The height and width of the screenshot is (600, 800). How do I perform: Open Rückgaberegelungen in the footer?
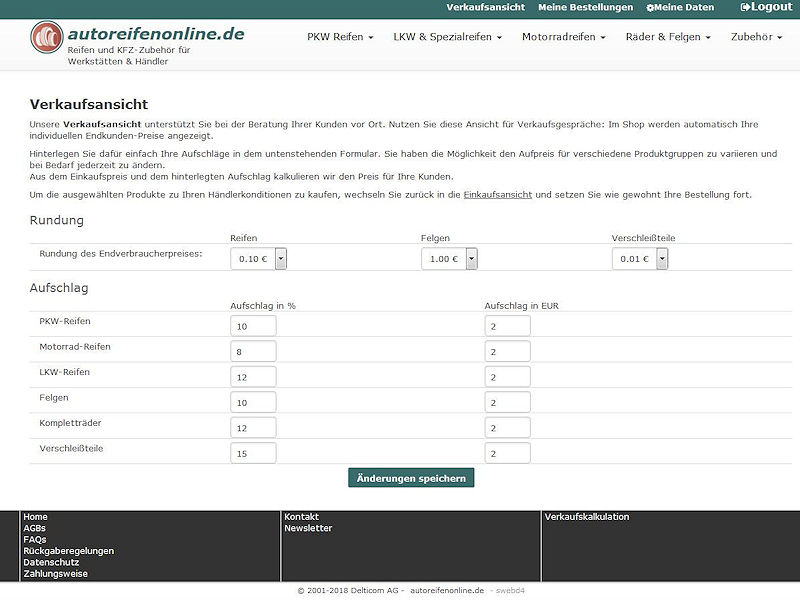pyautogui.click(x=68, y=551)
